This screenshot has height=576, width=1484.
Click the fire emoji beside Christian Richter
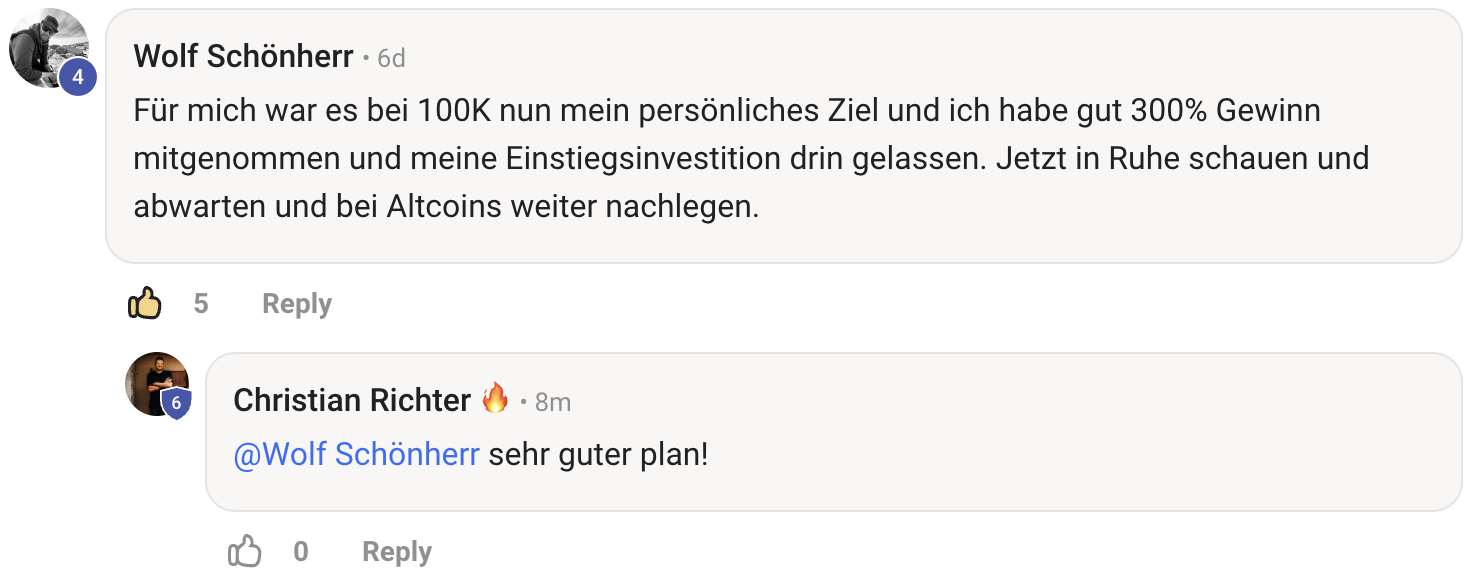pyautogui.click(x=495, y=400)
